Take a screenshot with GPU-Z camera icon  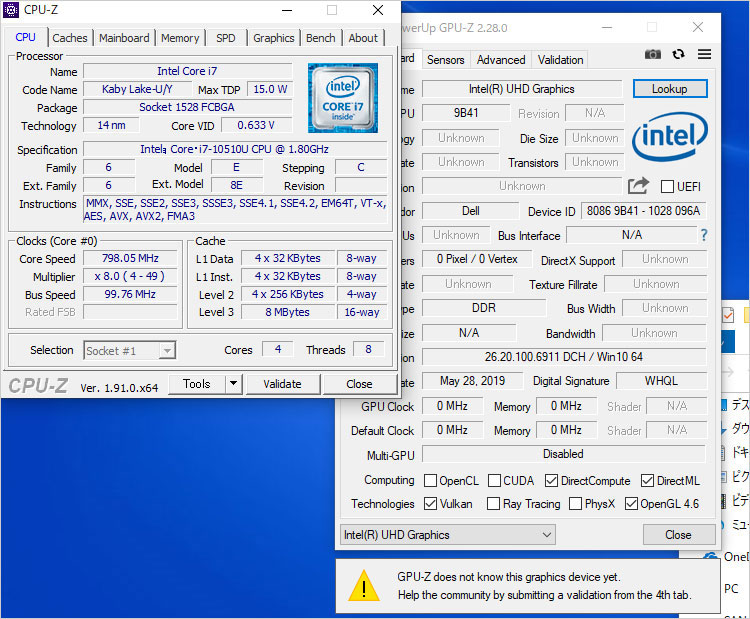[653, 54]
